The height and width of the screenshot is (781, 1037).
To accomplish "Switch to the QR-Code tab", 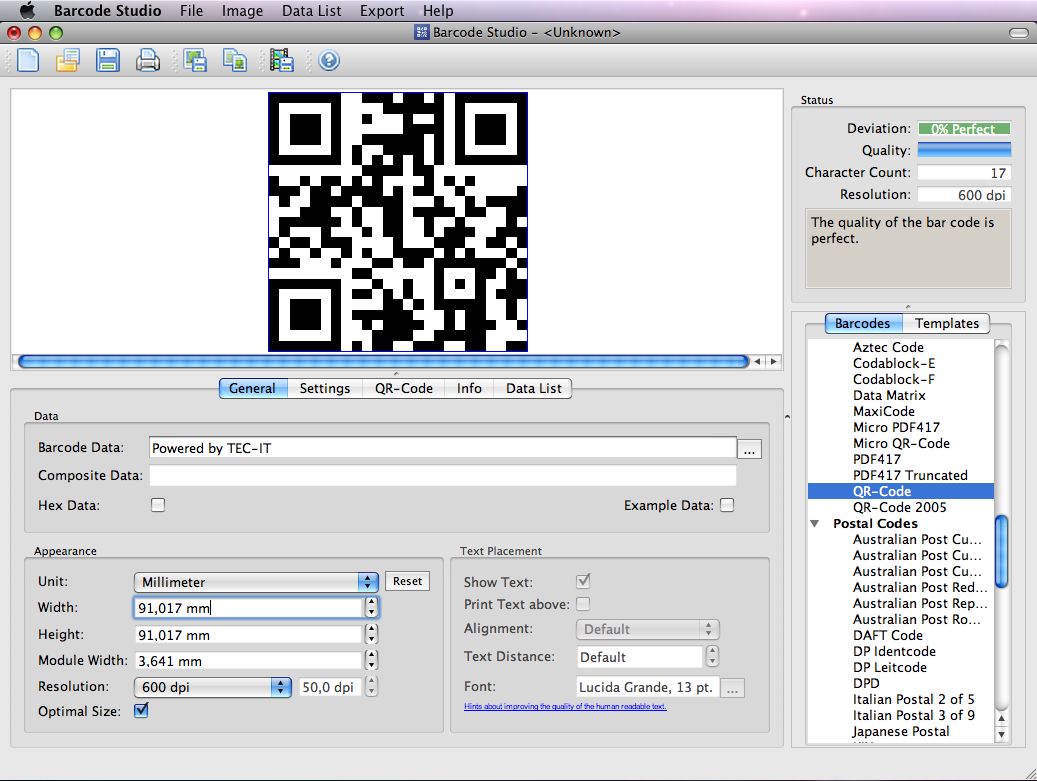I will tap(403, 388).
